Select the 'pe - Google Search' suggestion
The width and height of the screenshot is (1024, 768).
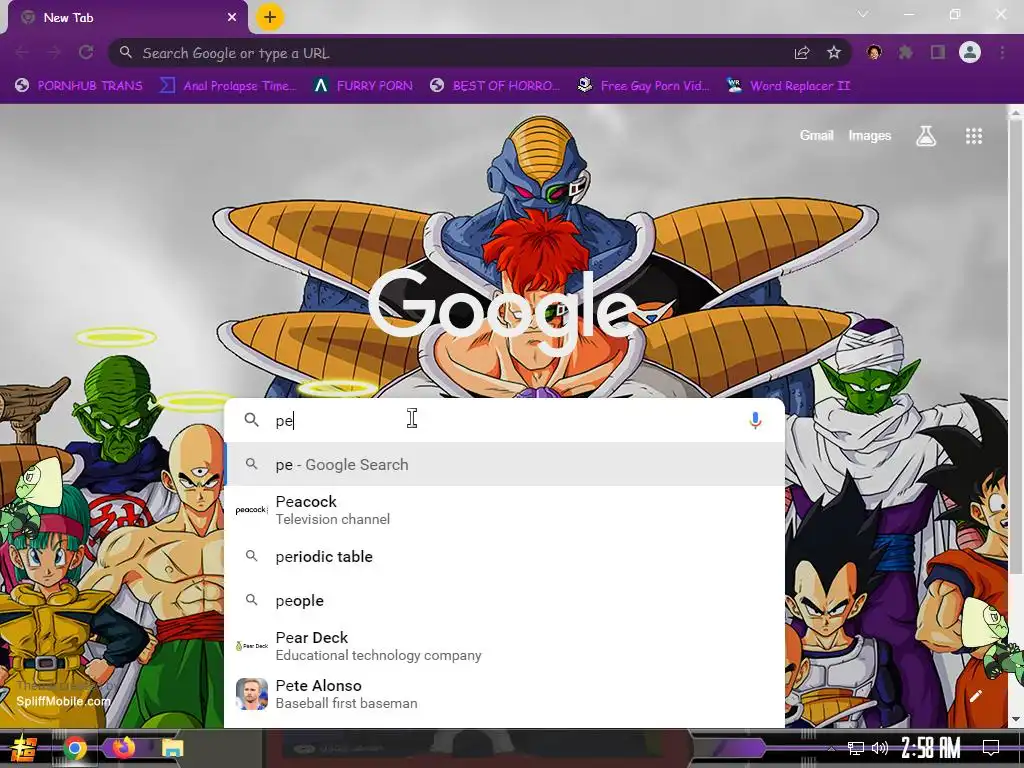coord(504,464)
